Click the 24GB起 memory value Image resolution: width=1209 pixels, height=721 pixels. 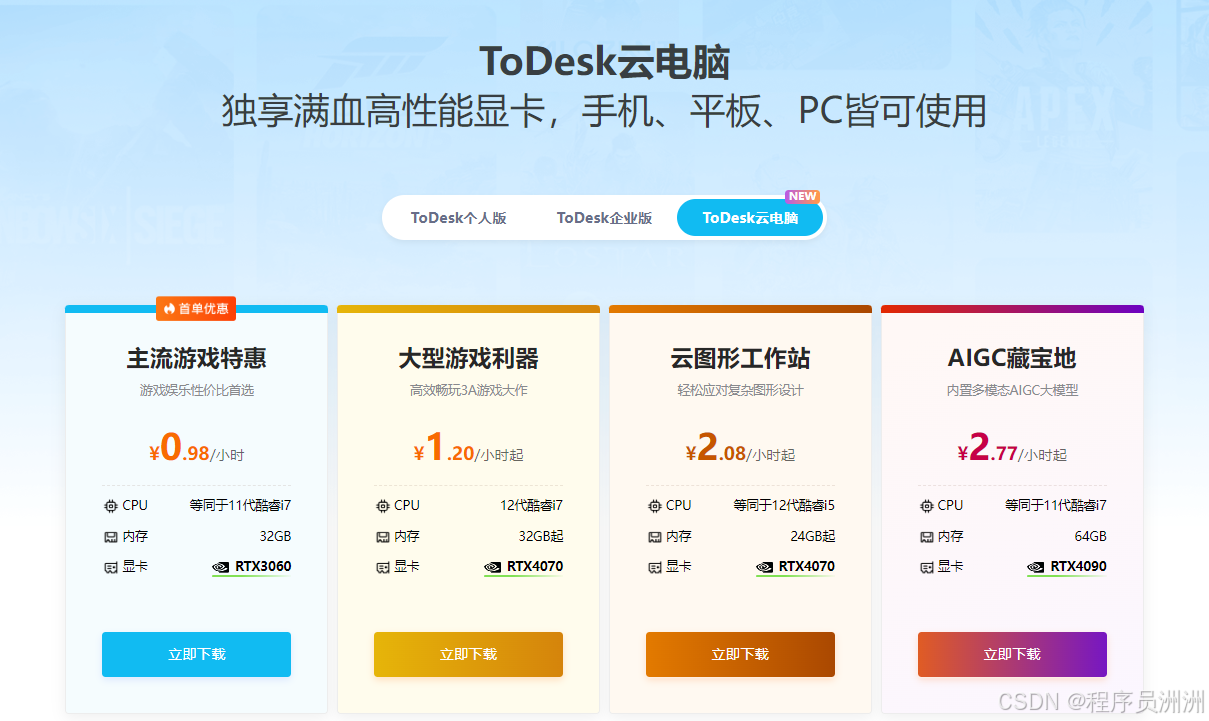[x=812, y=537]
